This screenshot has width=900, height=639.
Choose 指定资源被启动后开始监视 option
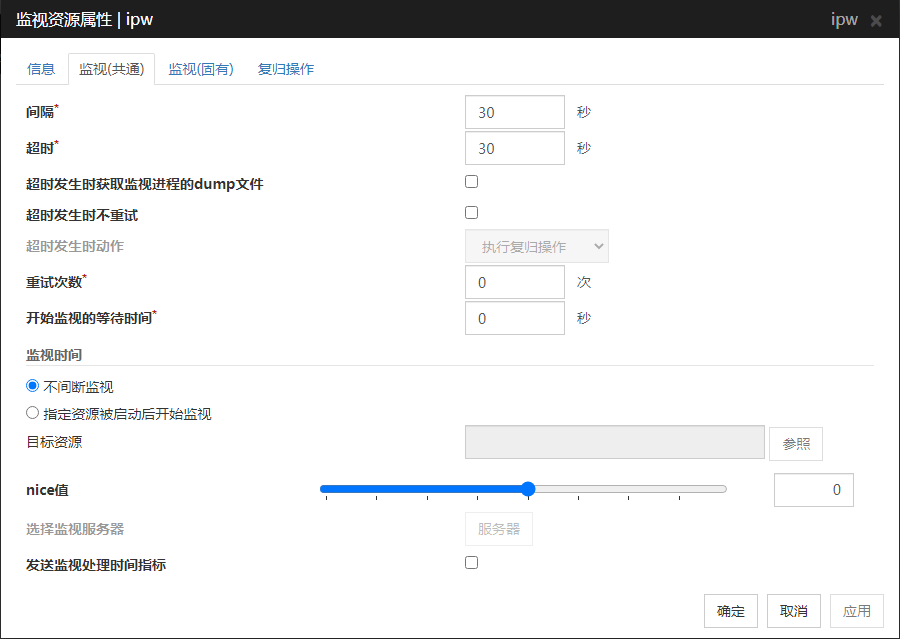[33, 413]
